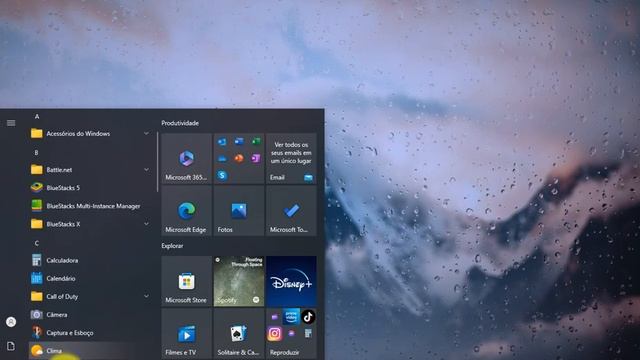Open the Filmes e TV tile
The height and width of the screenshot is (360, 640).
tap(187, 333)
